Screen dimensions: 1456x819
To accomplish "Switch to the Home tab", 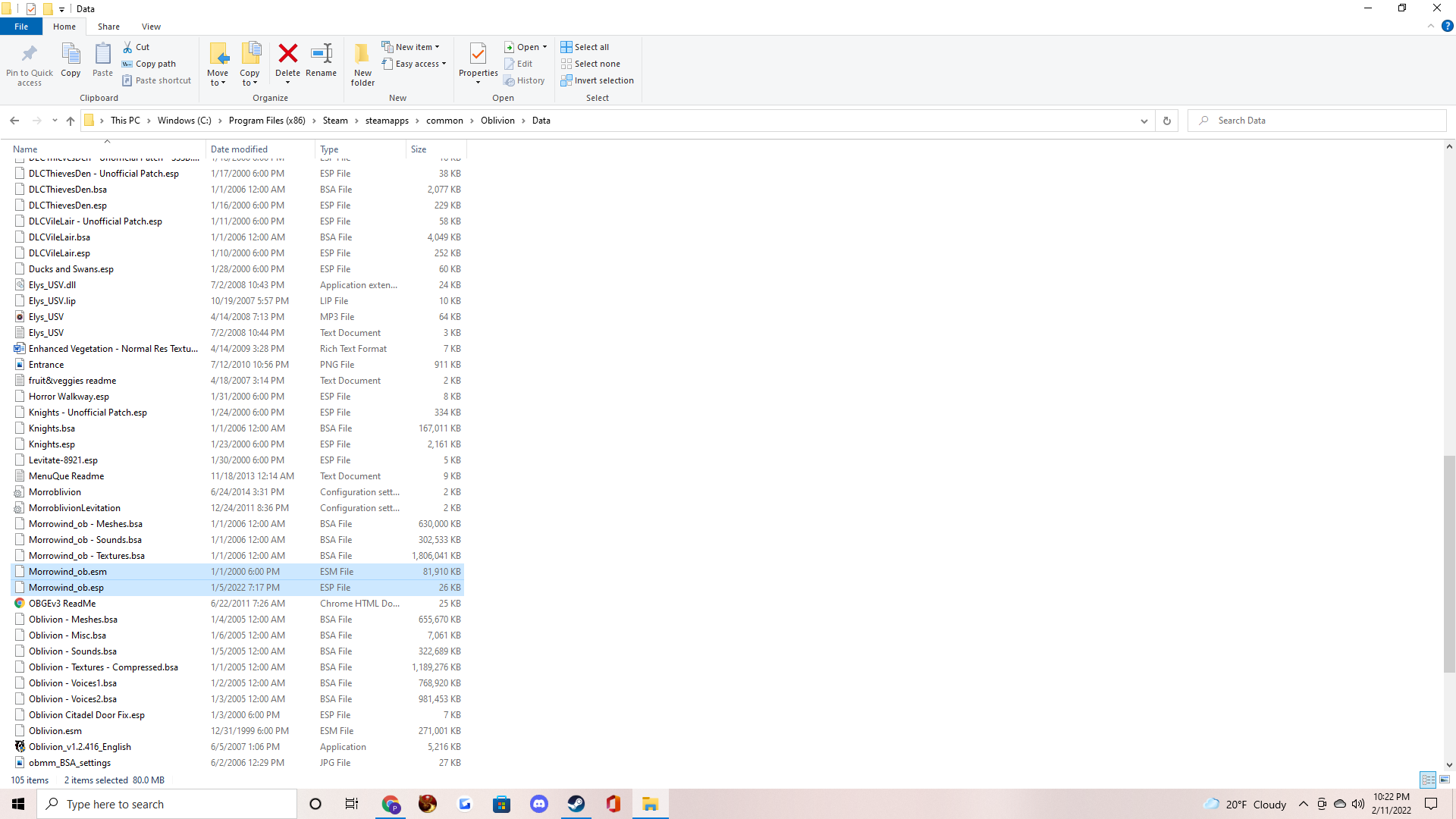I will (x=64, y=27).
